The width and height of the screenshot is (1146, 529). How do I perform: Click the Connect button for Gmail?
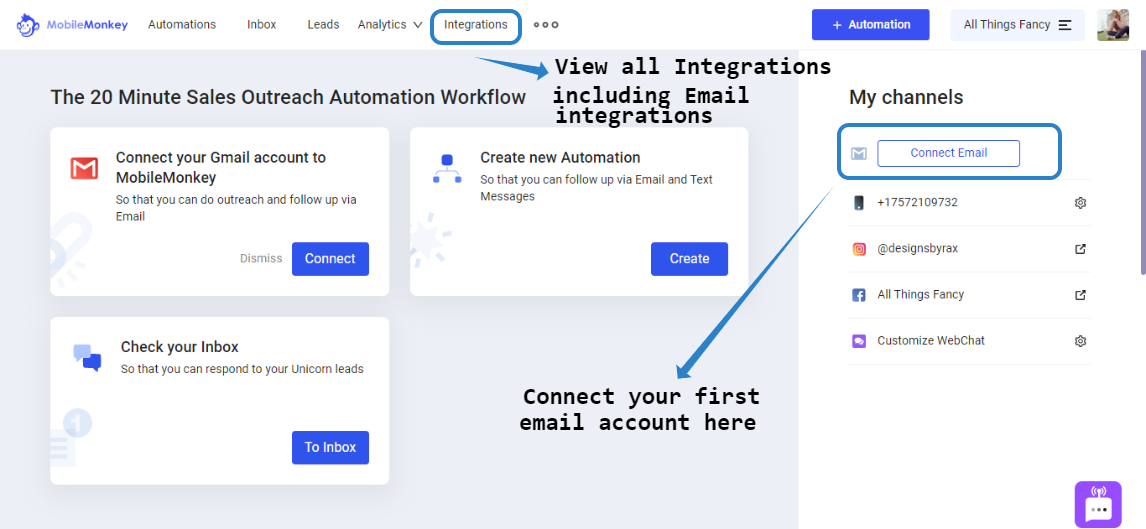click(x=330, y=259)
